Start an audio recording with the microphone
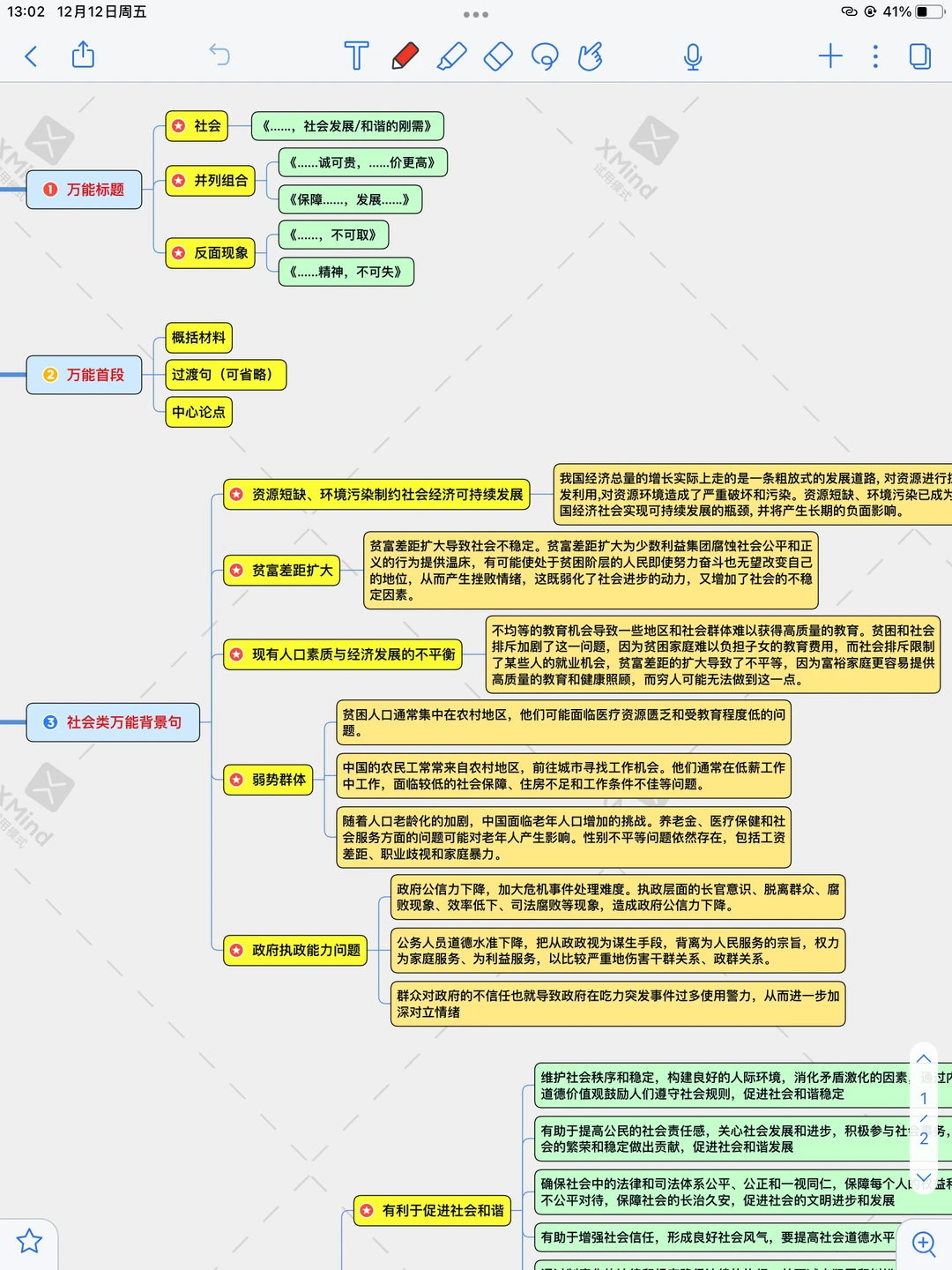Image resolution: width=952 pixels, height=1270 pixels. point(693,56)
